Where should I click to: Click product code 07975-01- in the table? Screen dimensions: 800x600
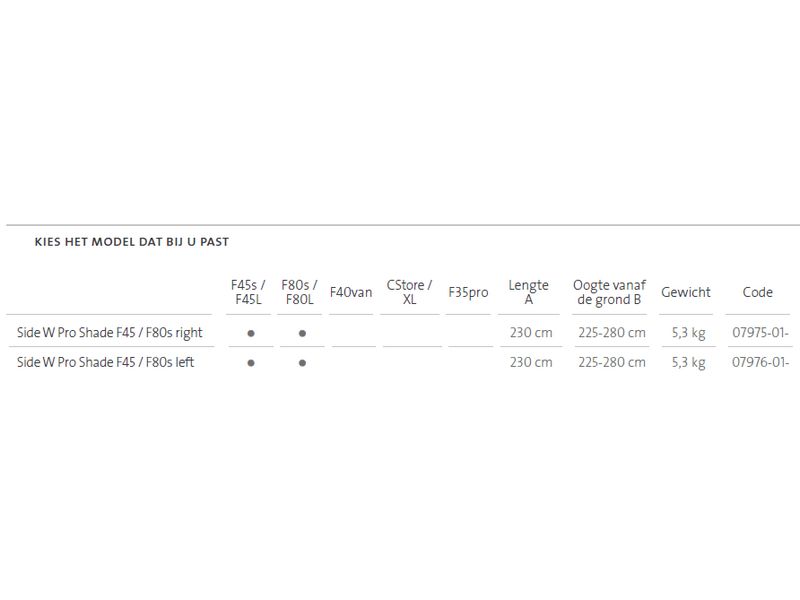[x=761, y=333]
